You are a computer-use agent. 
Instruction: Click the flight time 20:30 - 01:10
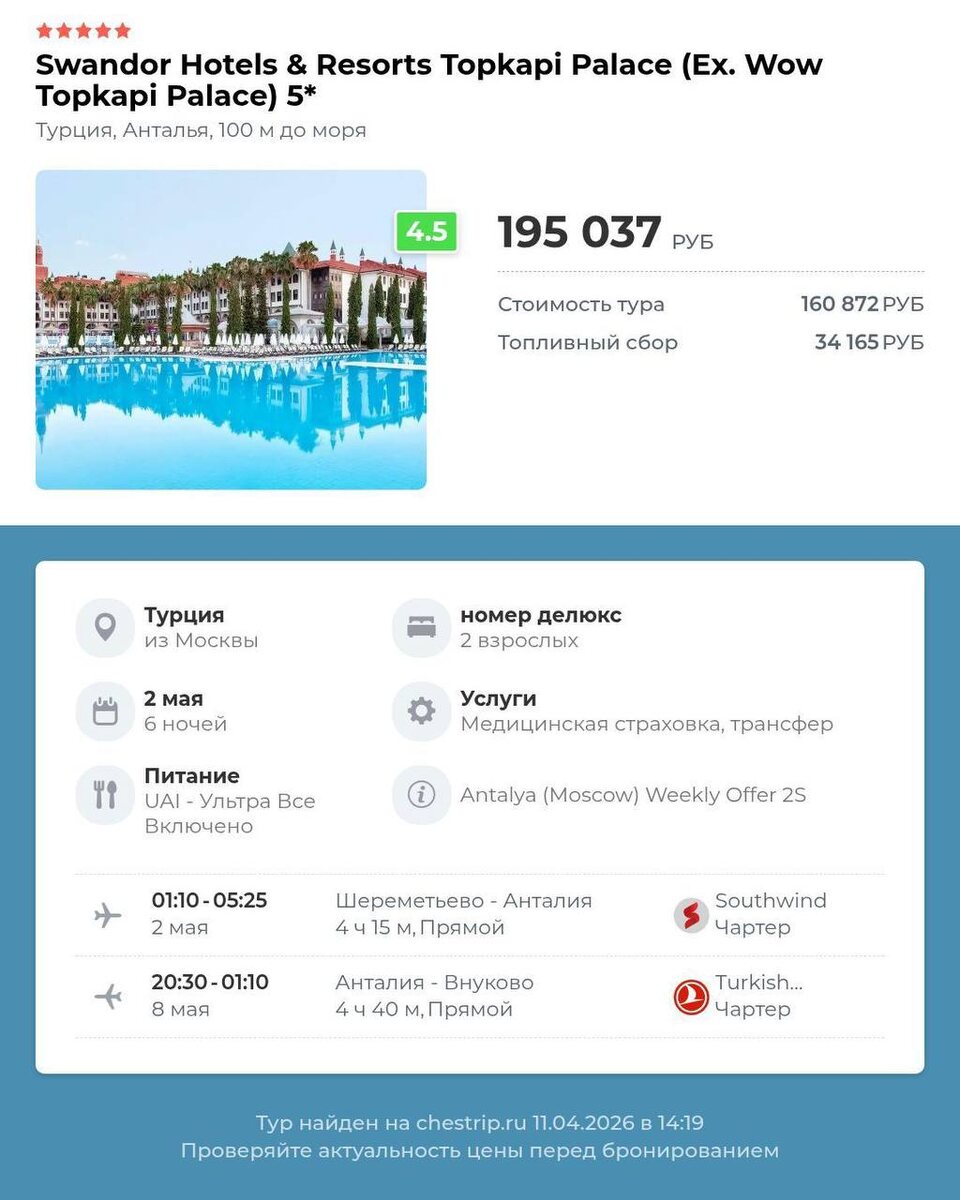pos(210,982)
